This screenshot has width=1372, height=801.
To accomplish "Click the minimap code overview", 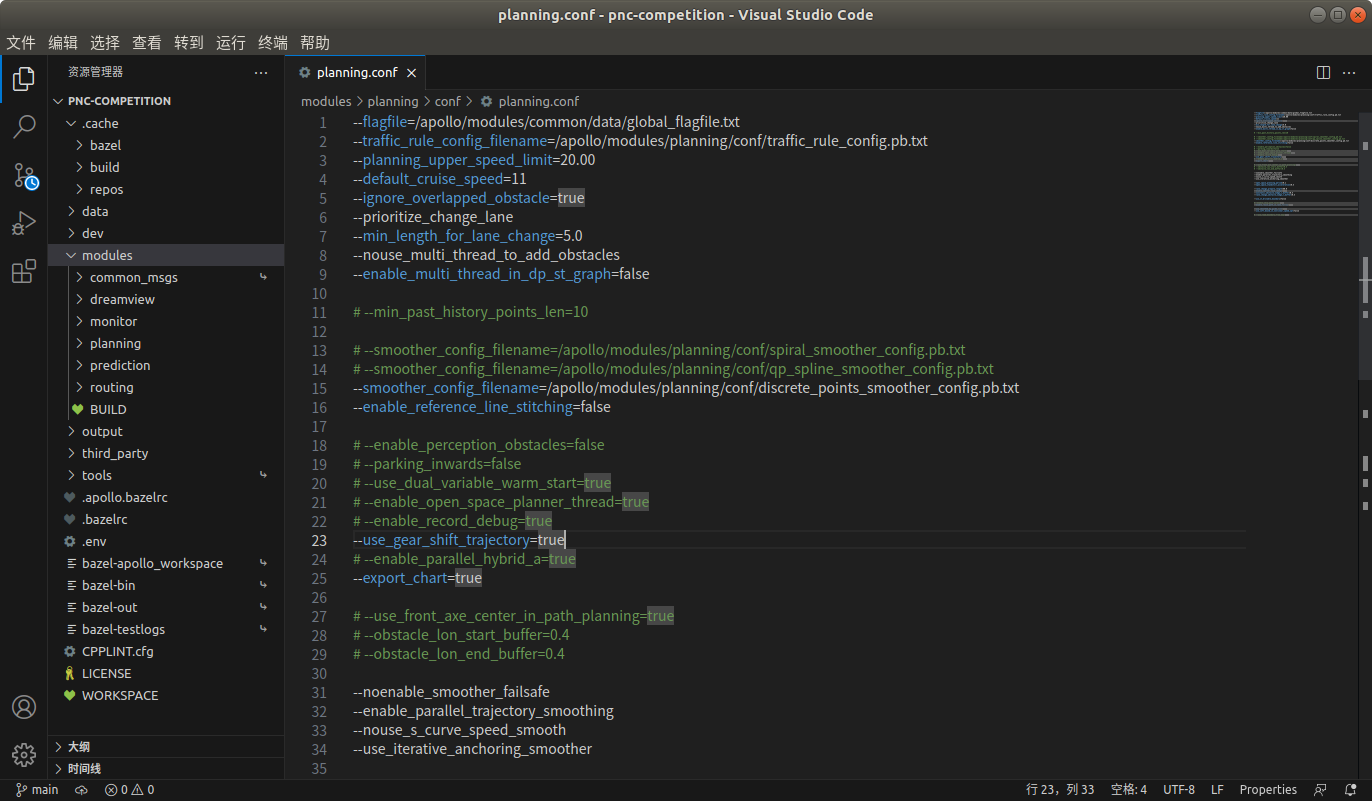I will click(x=1302, y=170).
